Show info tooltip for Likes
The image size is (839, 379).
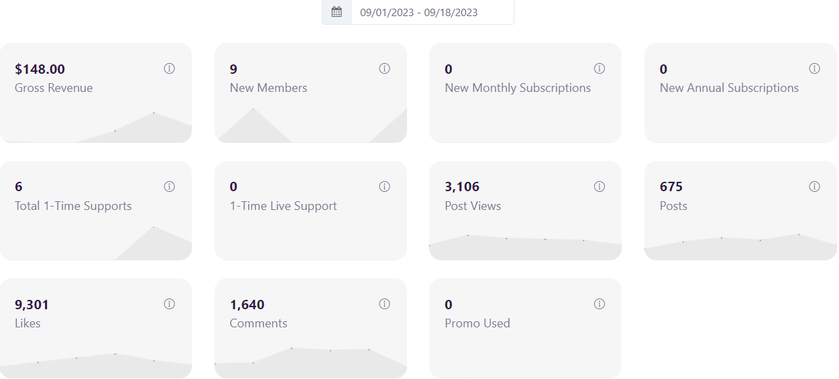click(x=169, y=304)
